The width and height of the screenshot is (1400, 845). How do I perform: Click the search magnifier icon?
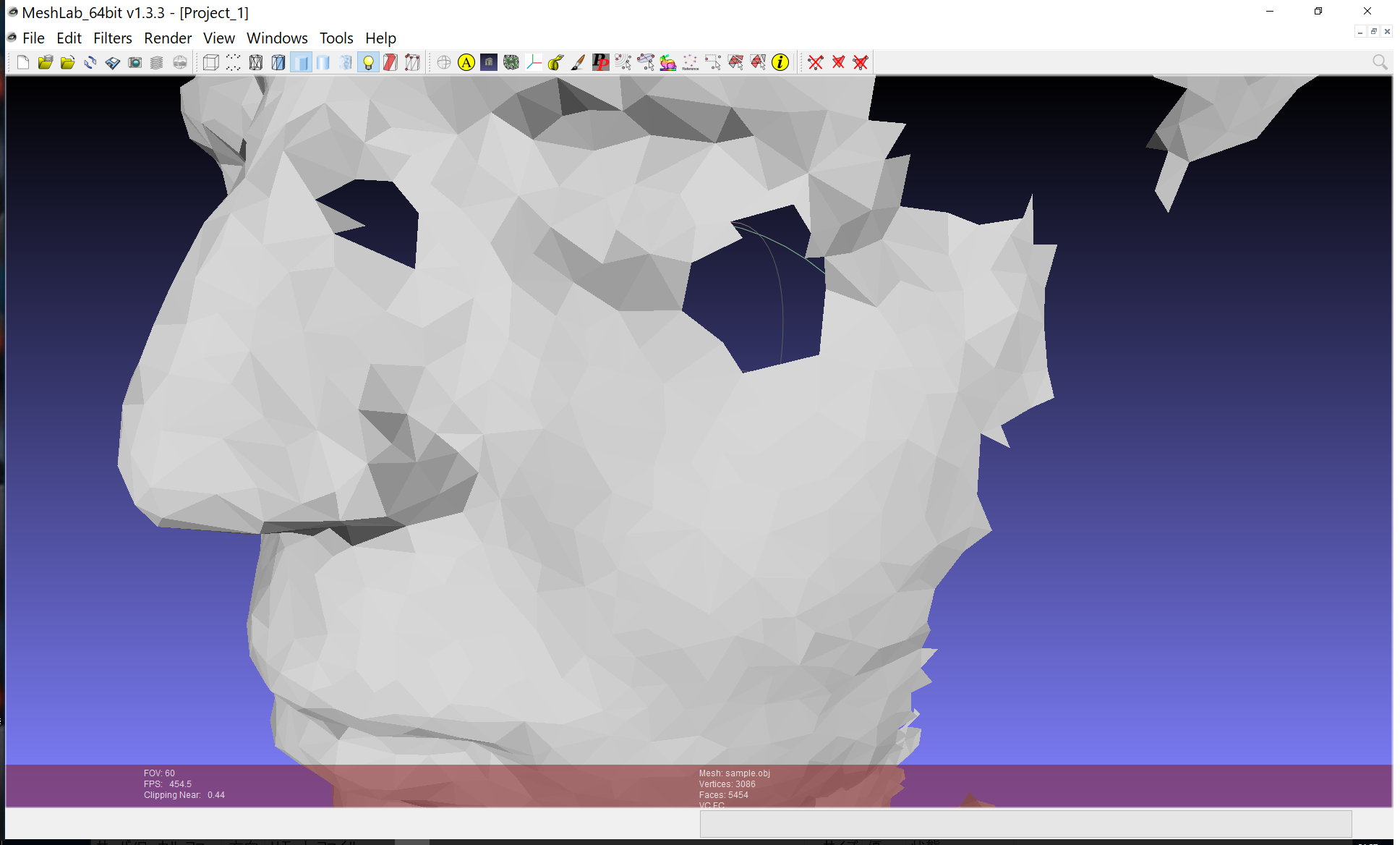coord(1380,63)
